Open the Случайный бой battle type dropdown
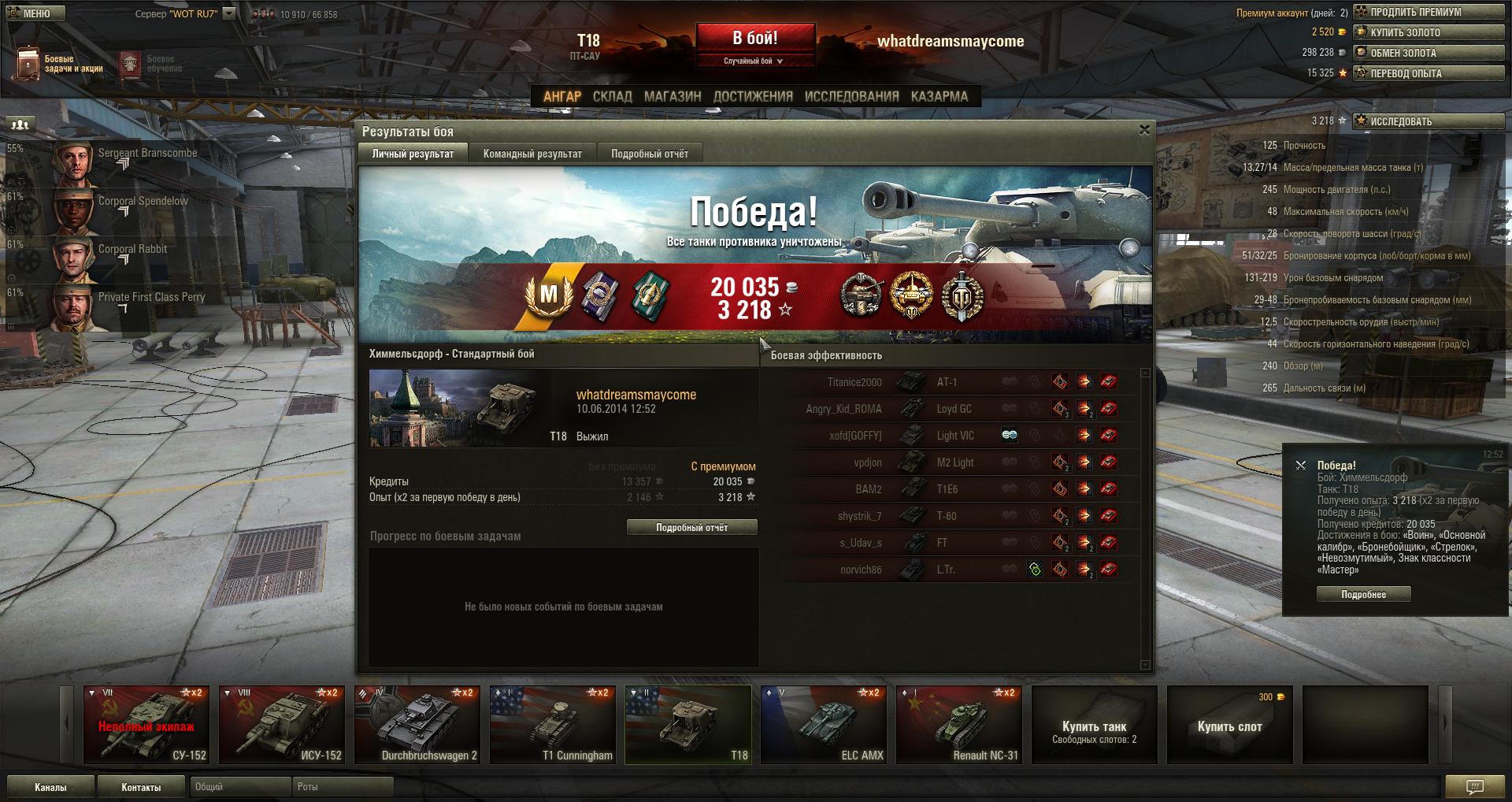 (754, 61)
